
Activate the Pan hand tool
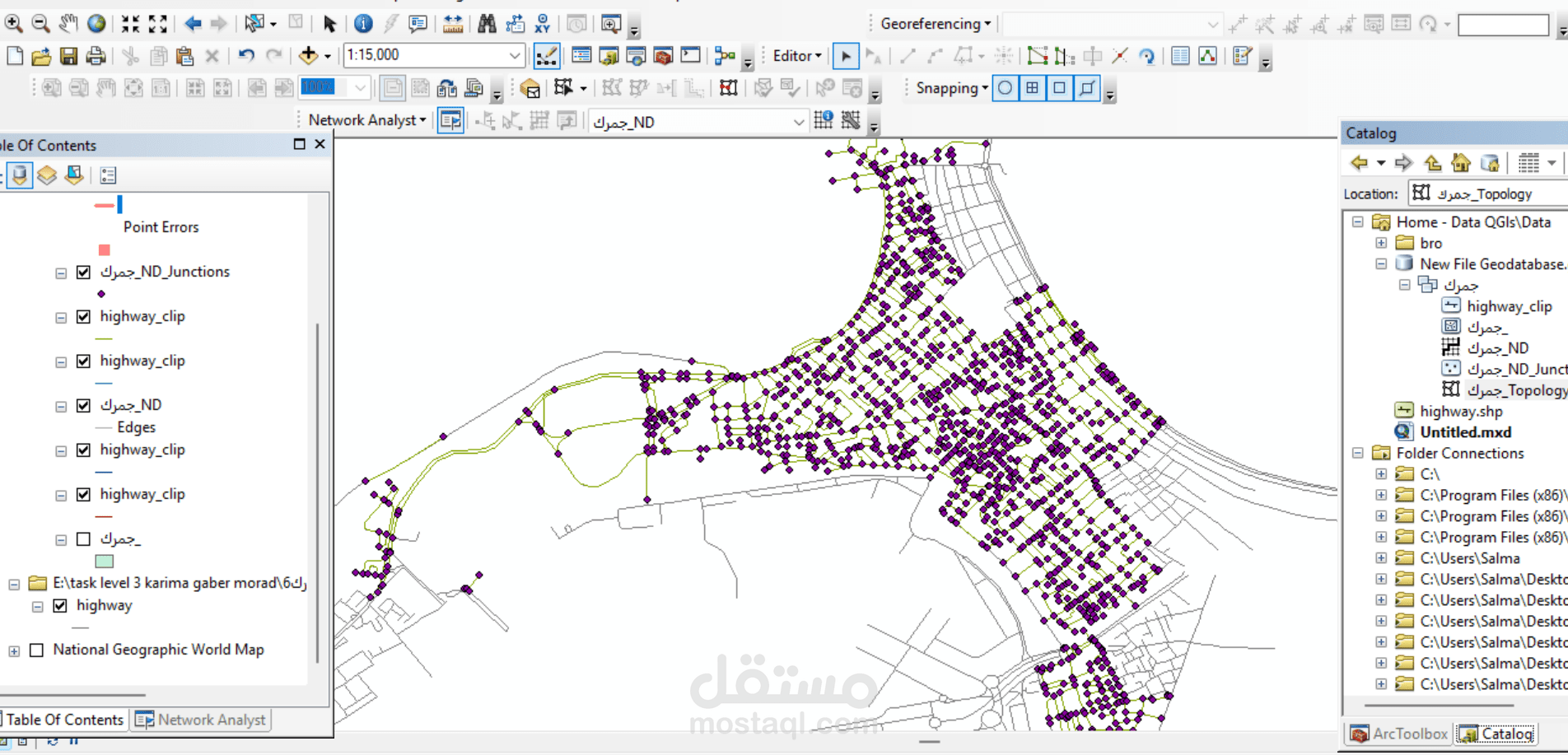click(68, 24)
